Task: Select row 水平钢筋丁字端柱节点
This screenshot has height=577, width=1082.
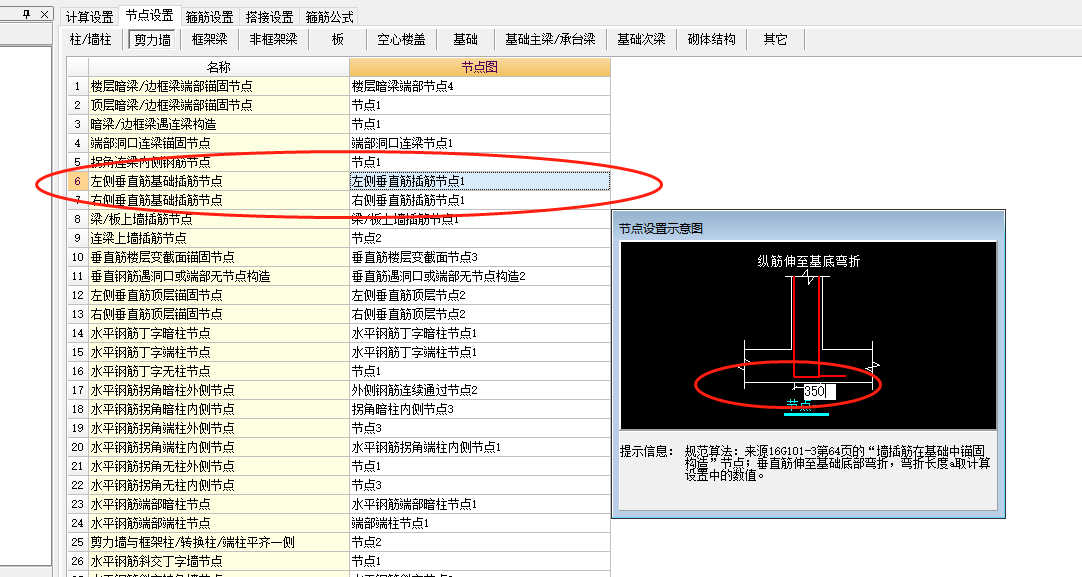Action: 219,352
